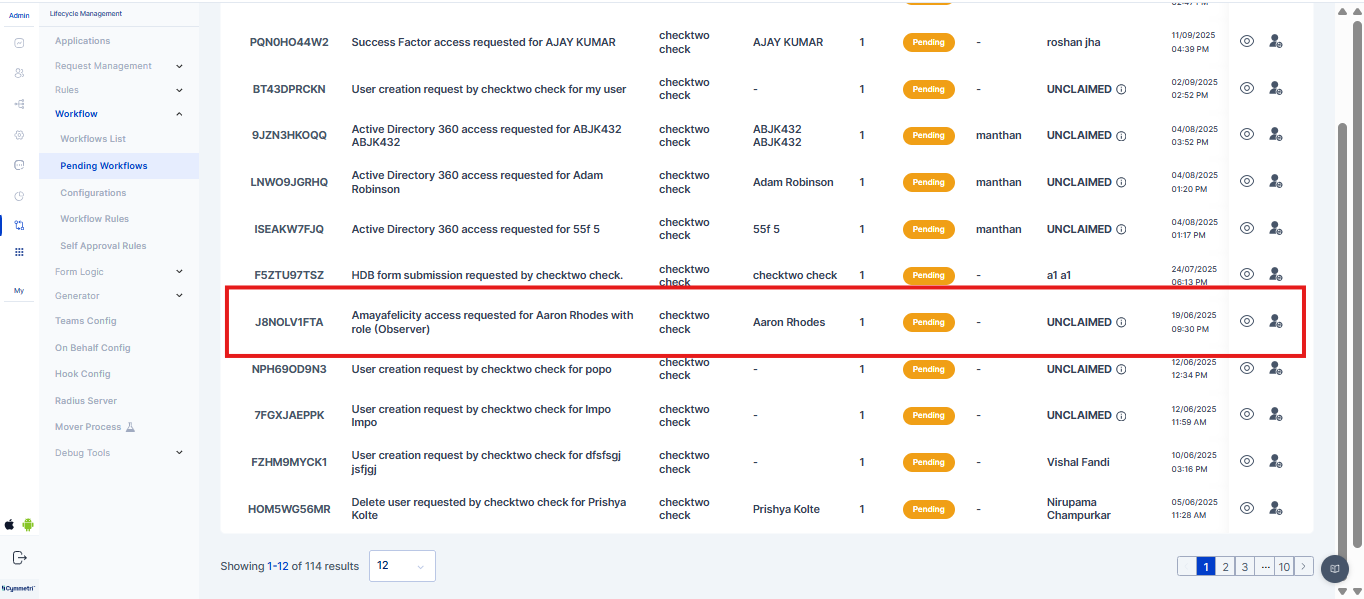
Task: Reassign user for request J8NOLV1FTA
Action: [x=1275, y=322]
